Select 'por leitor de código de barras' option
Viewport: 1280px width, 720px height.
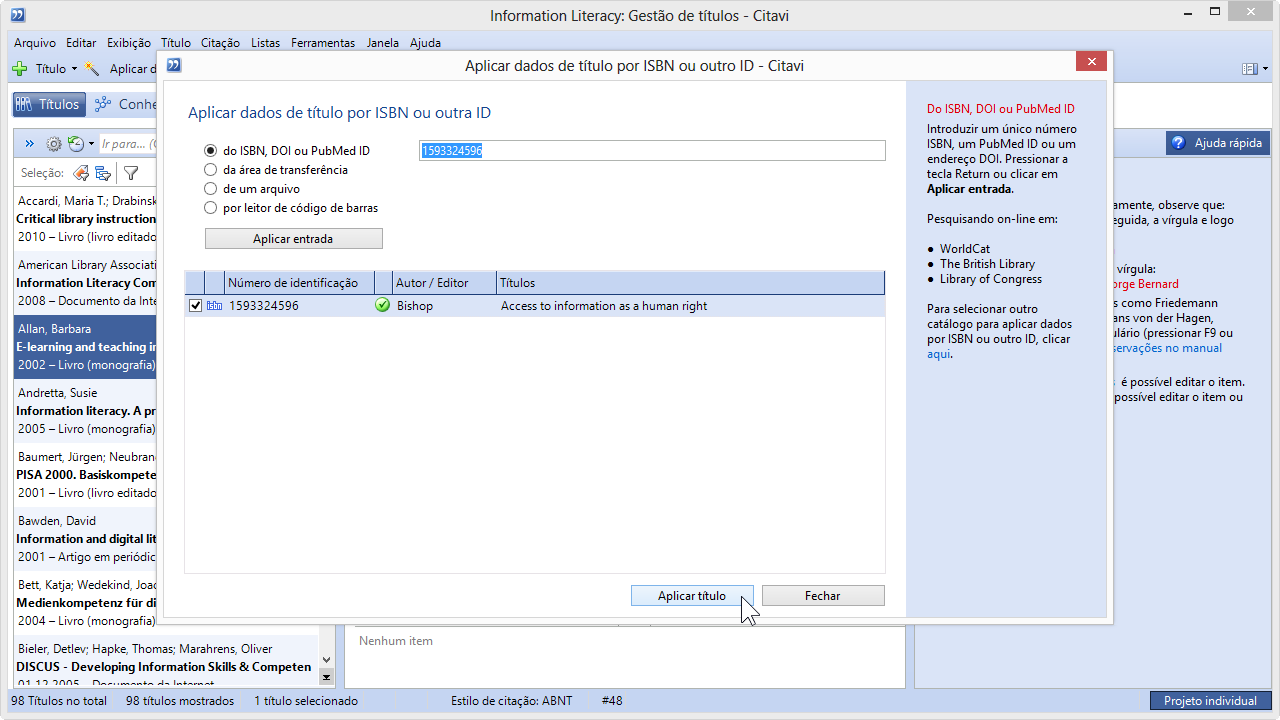click(210, 208)
